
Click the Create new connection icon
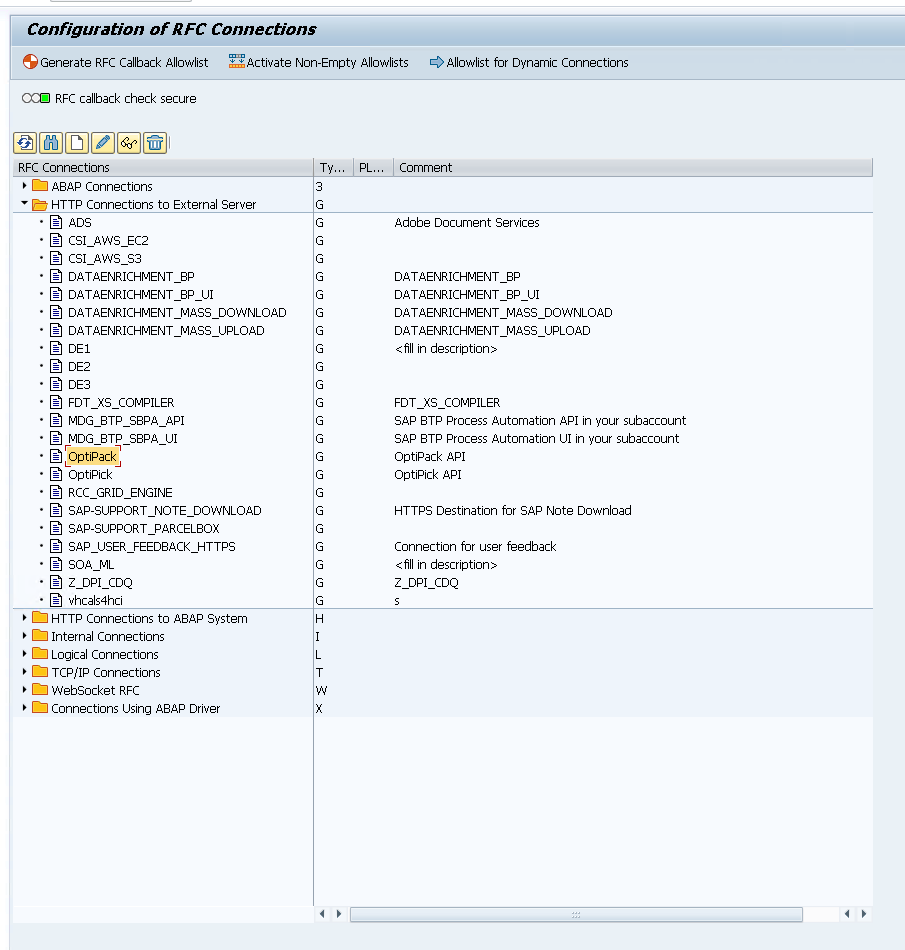click(x=77, y=143)
